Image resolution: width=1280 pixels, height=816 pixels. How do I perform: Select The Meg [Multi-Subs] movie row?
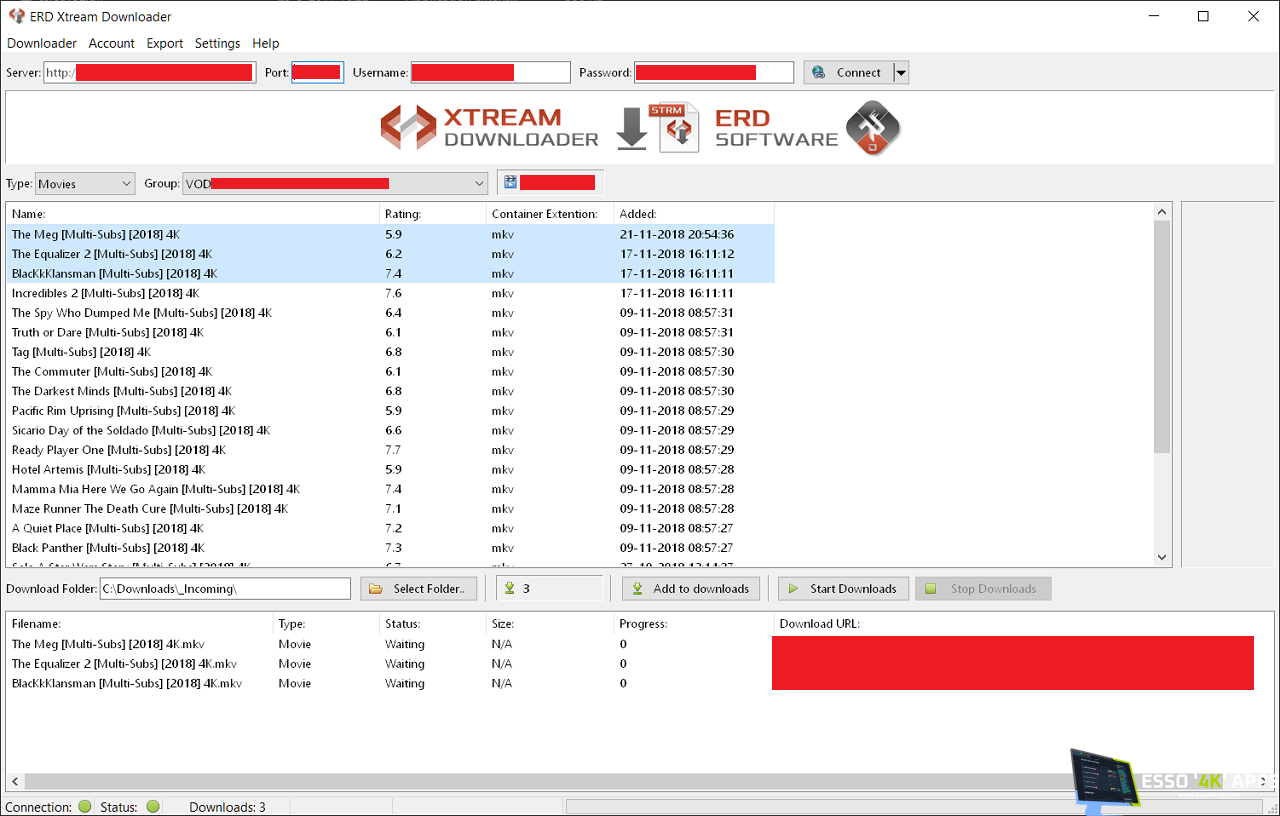tap(96, 234)
